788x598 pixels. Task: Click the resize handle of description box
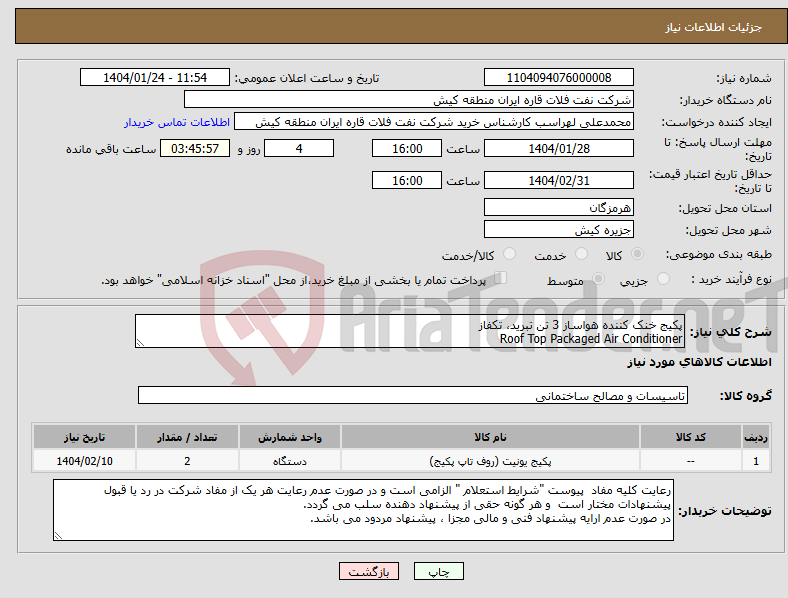click(140, 343)
